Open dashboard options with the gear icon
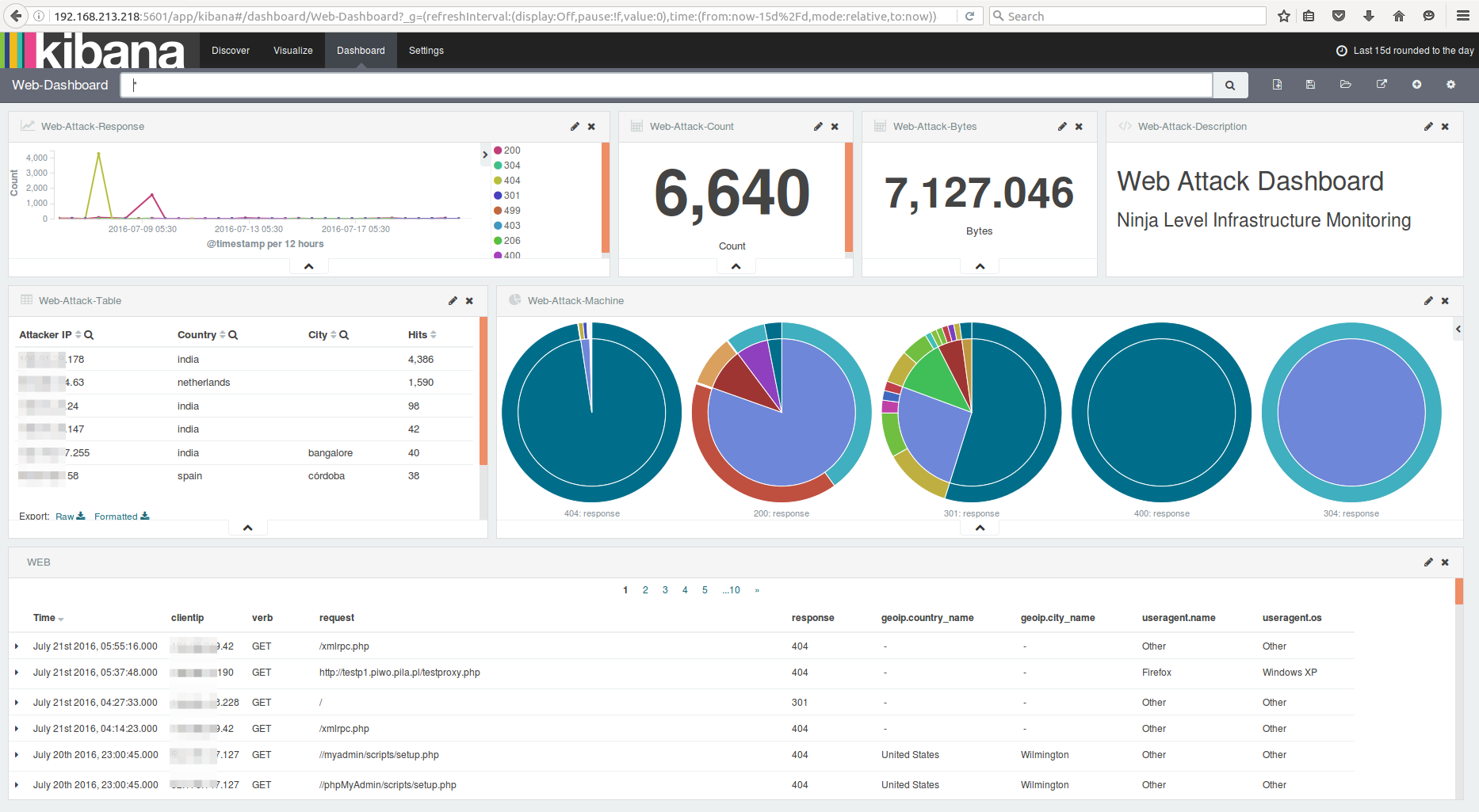Viewport: 1479px width, 812px height. 1450,84
